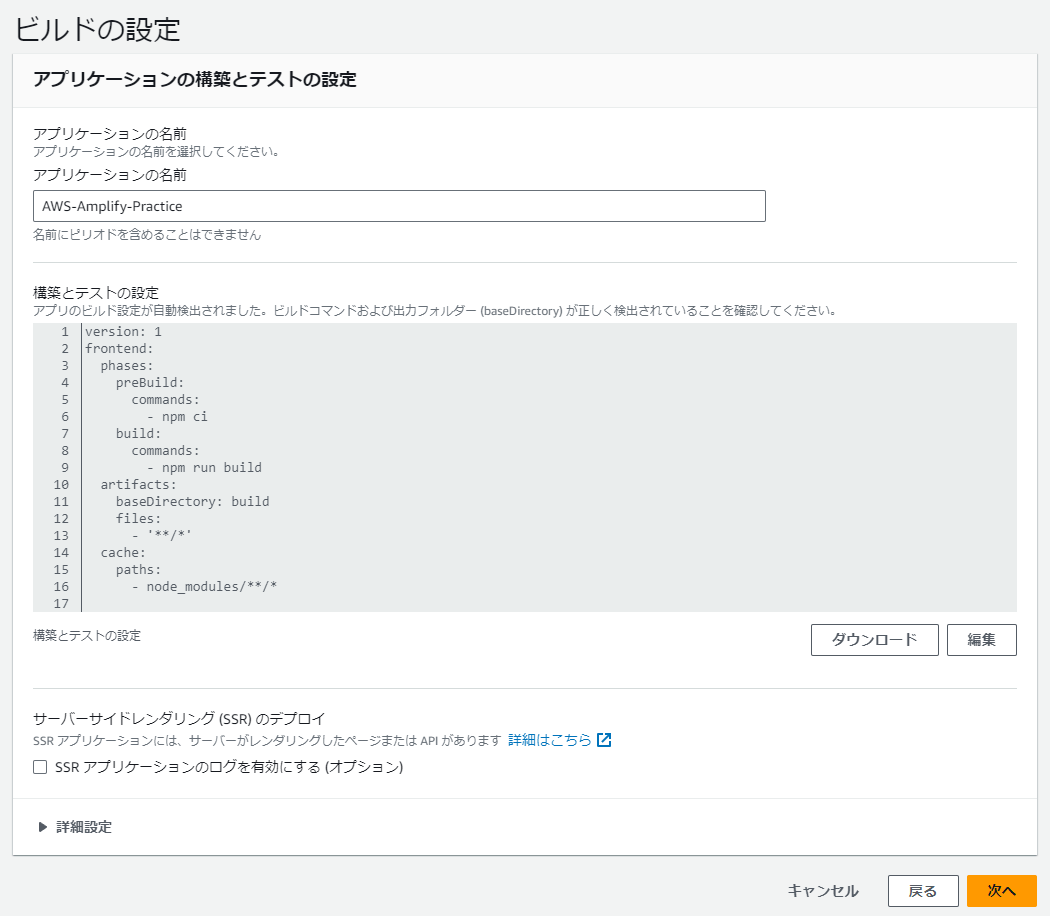
Task: Click the 名前にピリオドを含めることはできません hint text
Action: coord(147,235)
